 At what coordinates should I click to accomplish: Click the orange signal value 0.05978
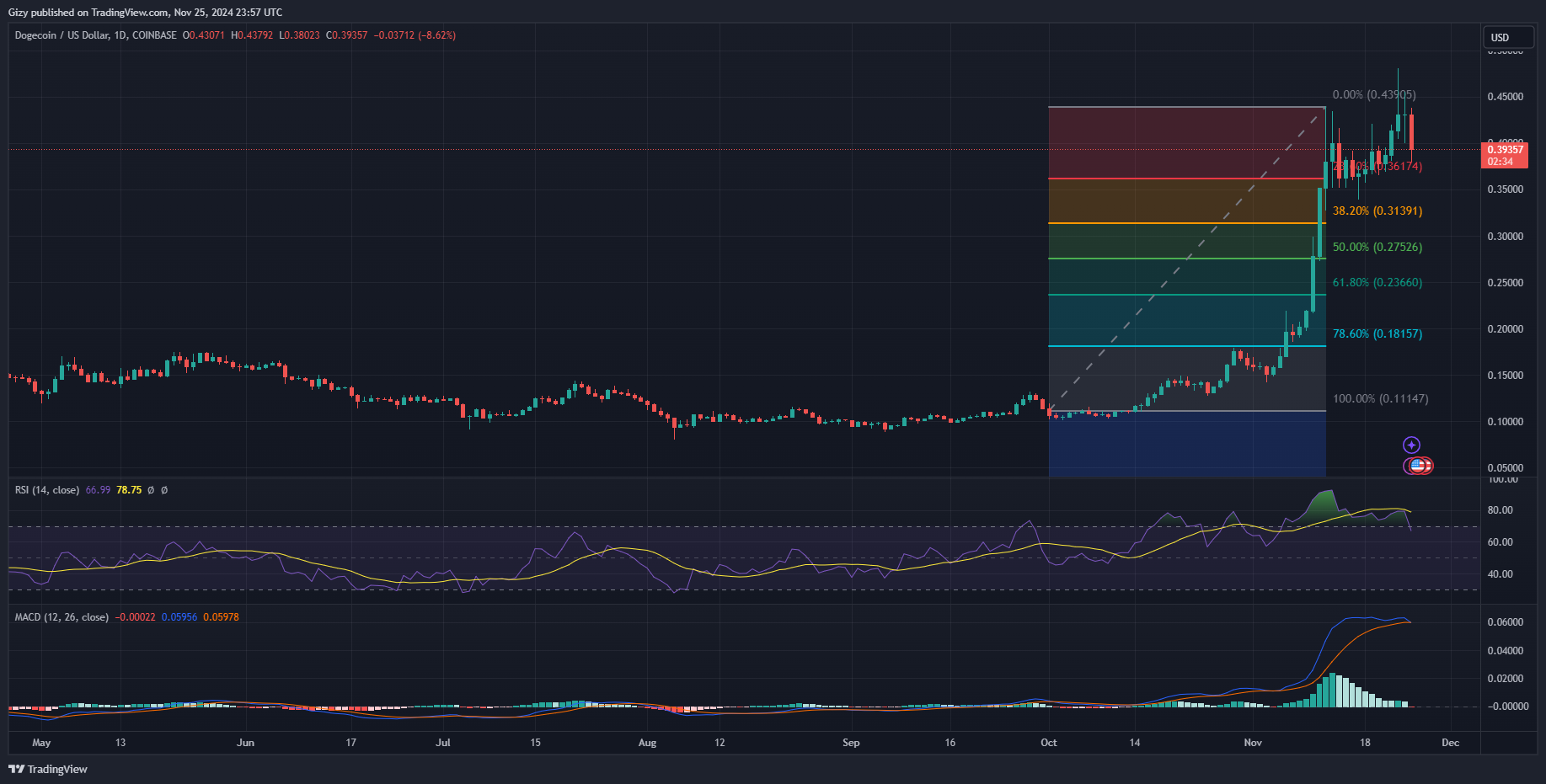pyautogui.click(x=221, y=617)
